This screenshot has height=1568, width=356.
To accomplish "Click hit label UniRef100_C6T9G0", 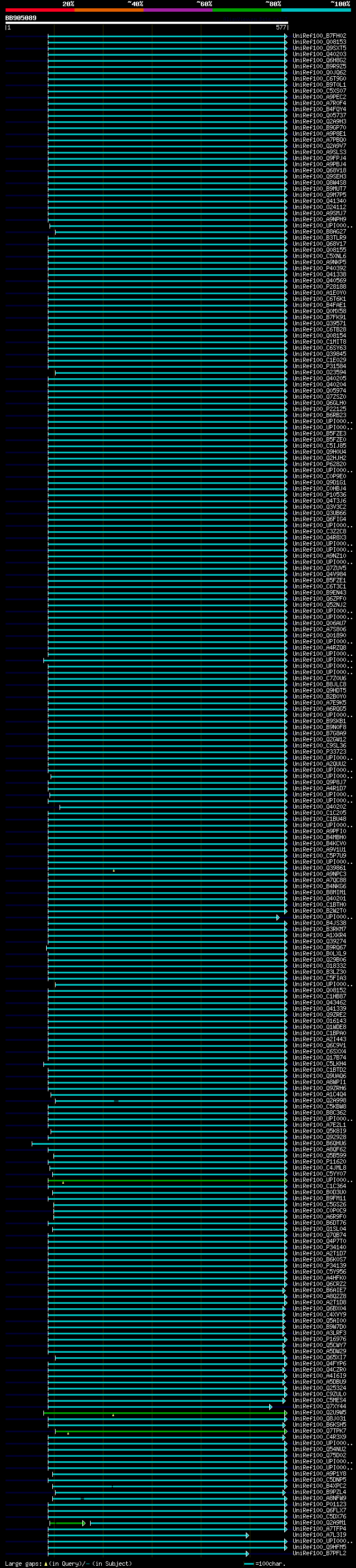I will point(319,78).
